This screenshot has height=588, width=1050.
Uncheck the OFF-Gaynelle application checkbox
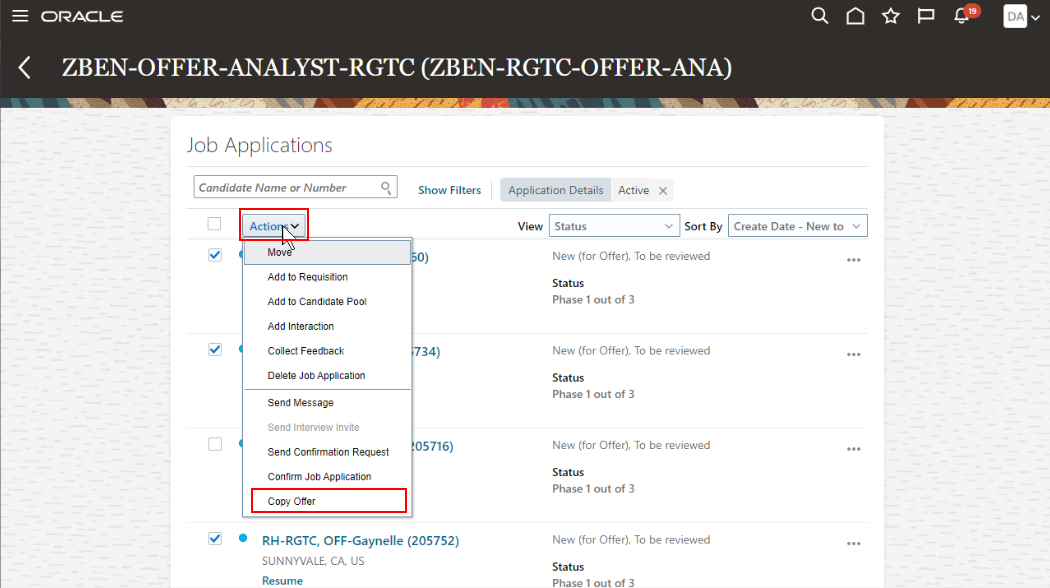coord(215,538)
